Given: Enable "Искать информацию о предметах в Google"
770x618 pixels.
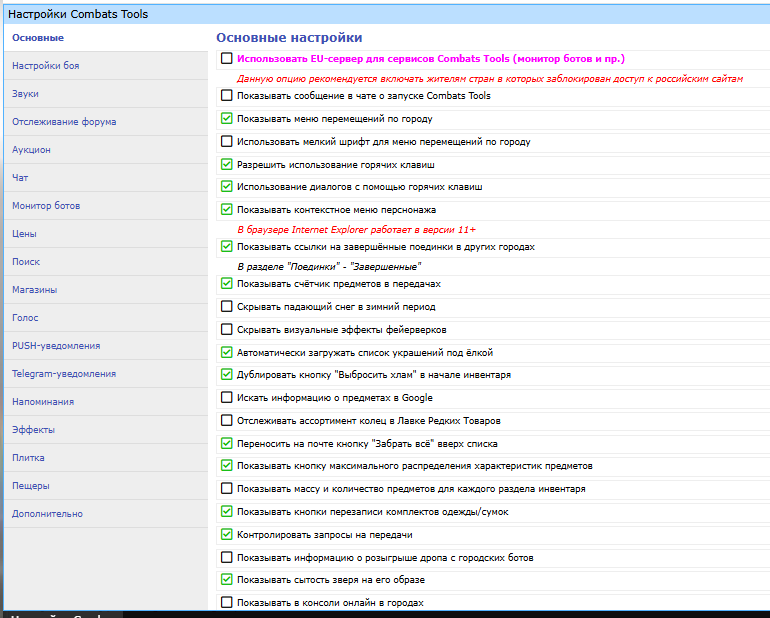Looking at the screenshot, I should (x=226, y=398).
